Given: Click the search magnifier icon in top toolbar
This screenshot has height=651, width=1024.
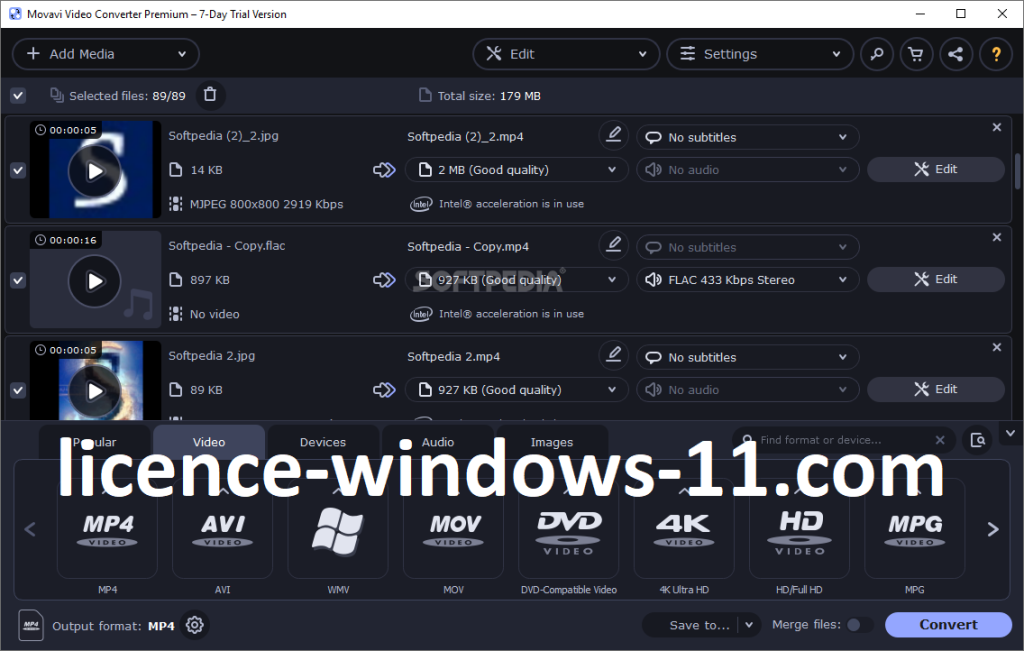Looking at the screenshot, I should pos(877,54).
